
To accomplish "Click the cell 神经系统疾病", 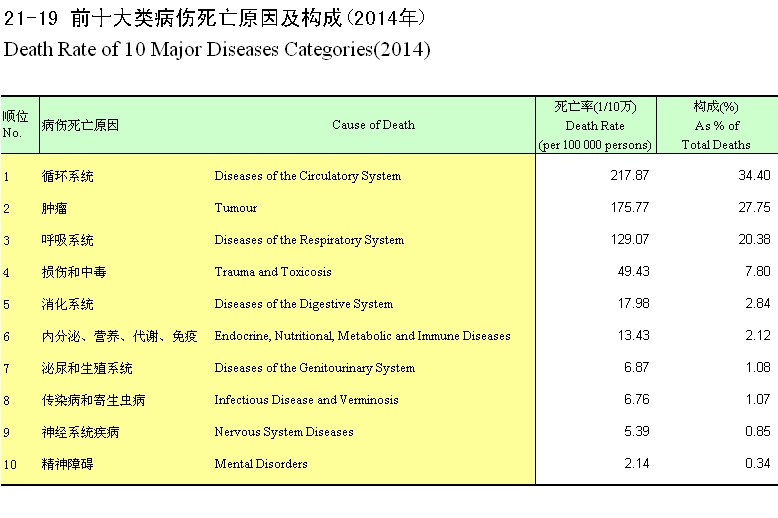I will click(x=80, y=432).
